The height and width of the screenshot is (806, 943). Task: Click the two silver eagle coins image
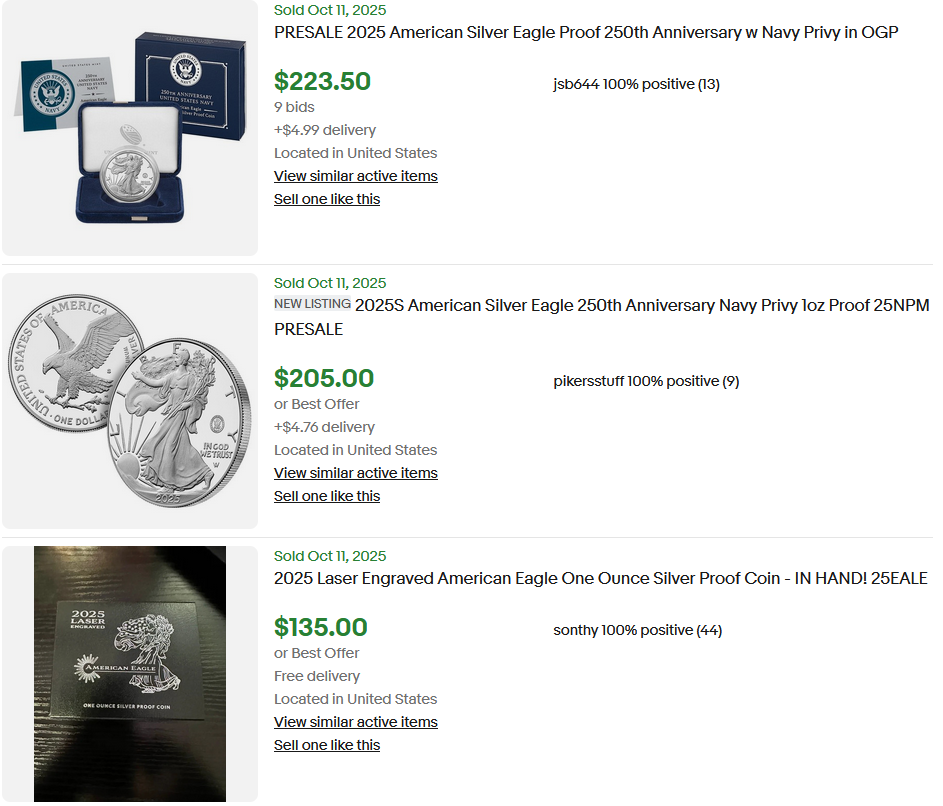pos(130,400)
